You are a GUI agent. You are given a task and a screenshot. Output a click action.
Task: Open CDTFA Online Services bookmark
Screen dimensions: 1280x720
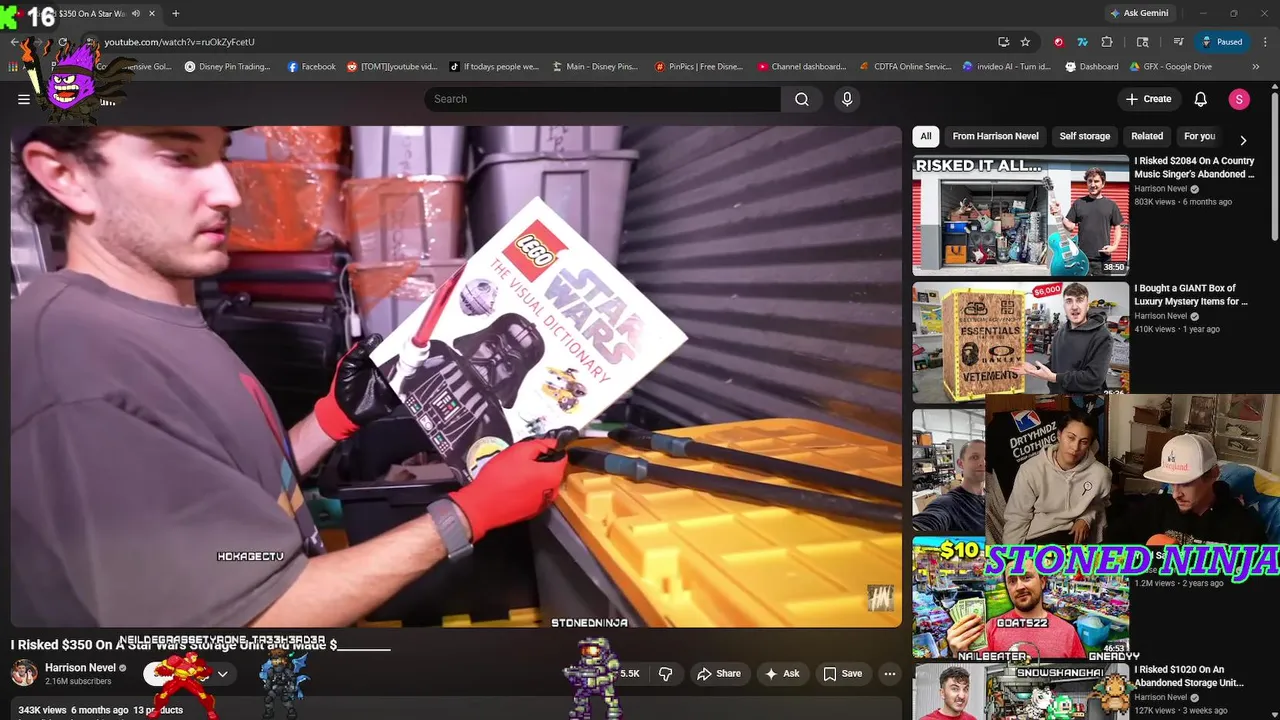[906, 67]
